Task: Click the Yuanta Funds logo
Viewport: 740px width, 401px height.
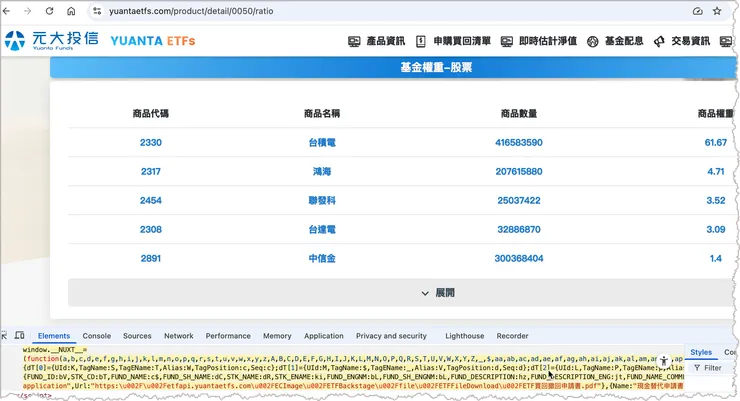Action: 51,41
